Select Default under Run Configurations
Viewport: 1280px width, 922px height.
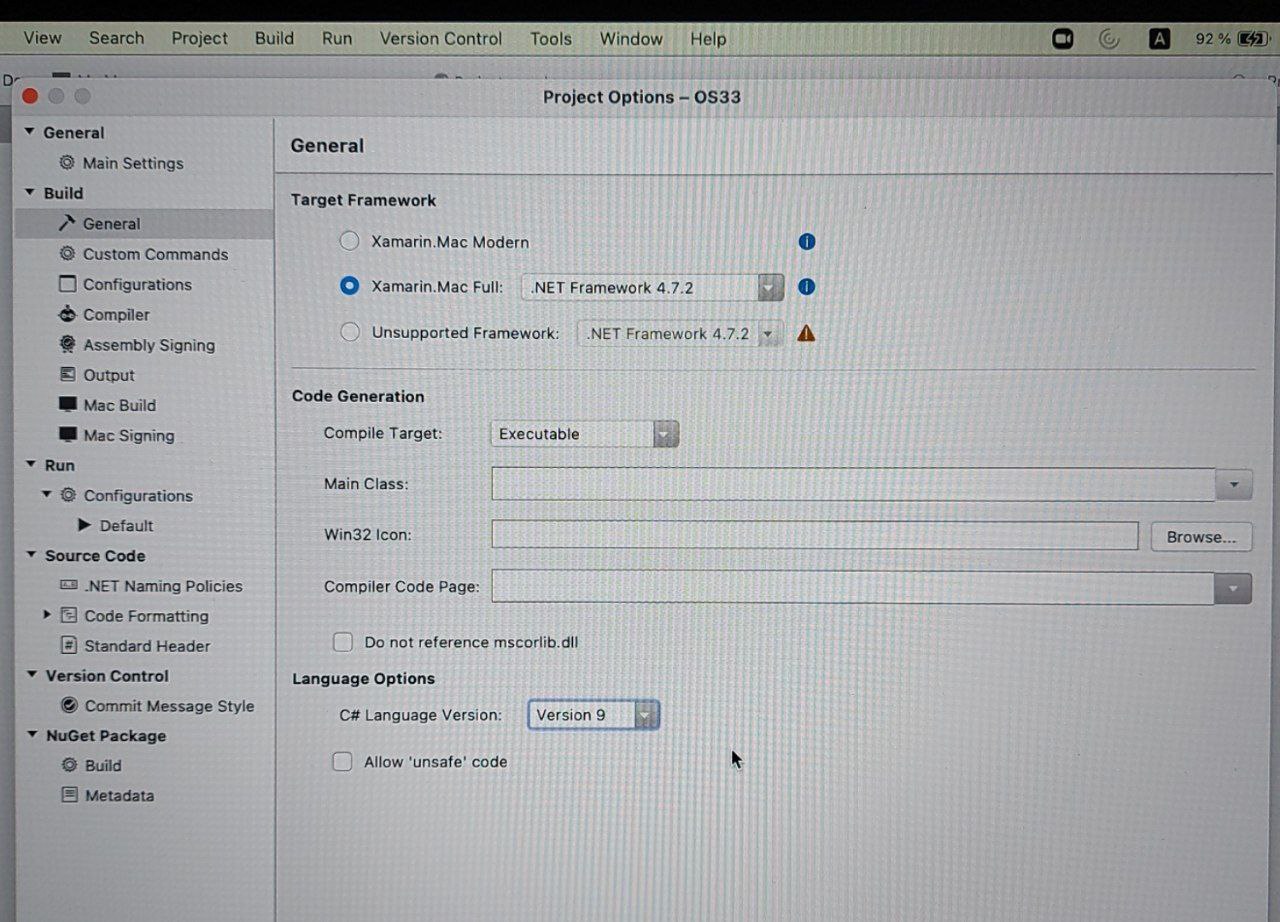click(x=126, y=525)
